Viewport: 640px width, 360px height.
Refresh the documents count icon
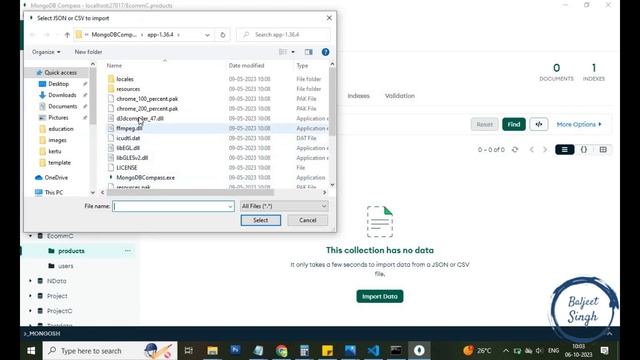tap(515, 150)
